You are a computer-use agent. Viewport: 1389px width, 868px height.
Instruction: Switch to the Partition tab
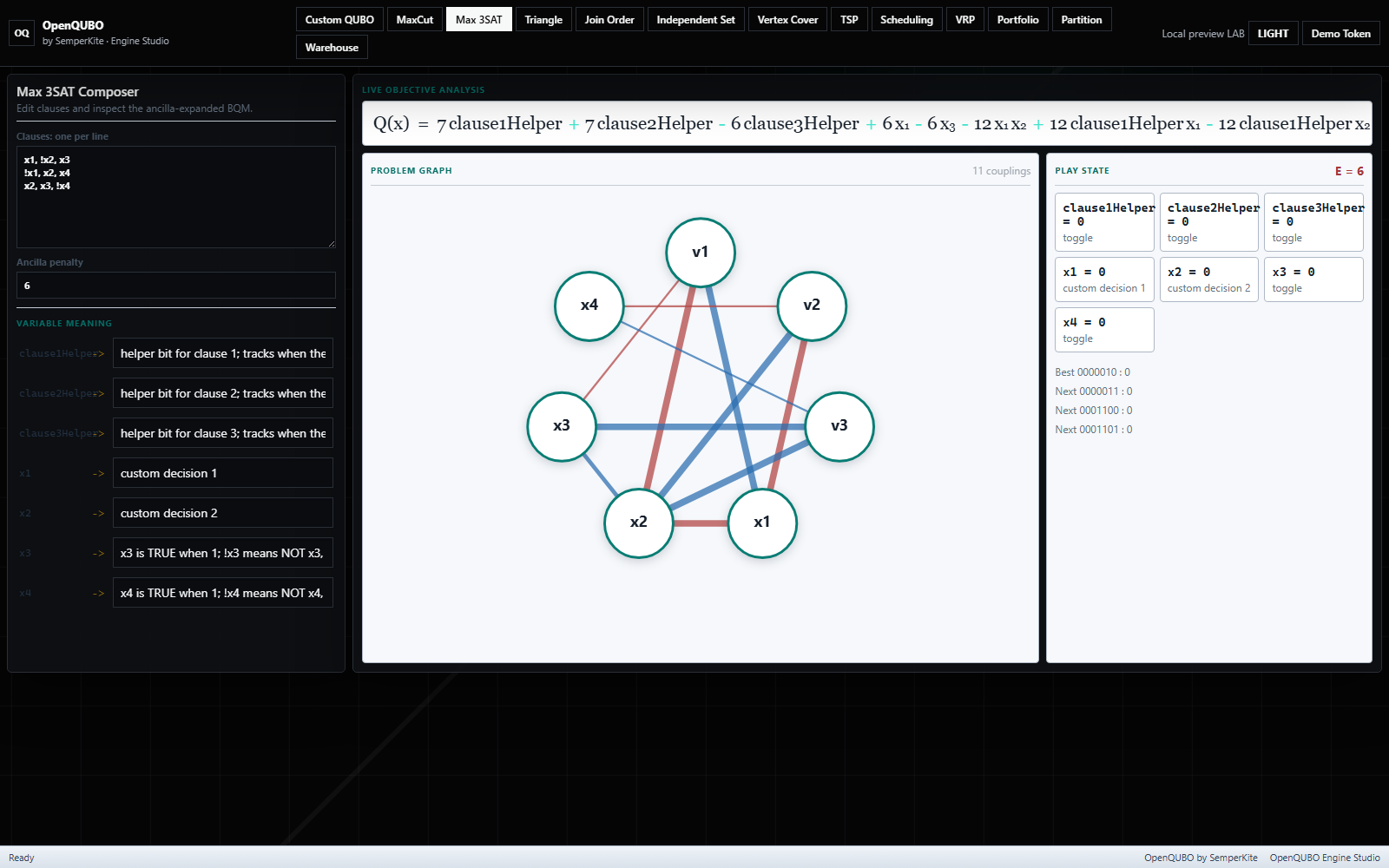(x=1082, y=19)
